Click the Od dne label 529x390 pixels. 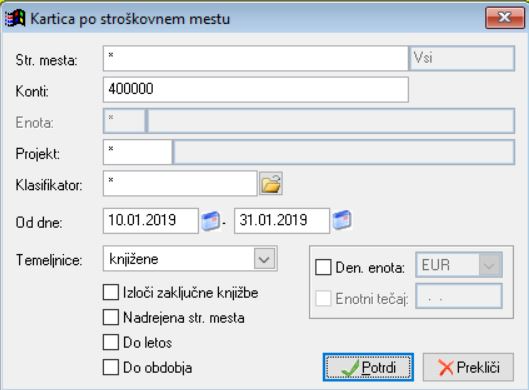pos(39,223)
